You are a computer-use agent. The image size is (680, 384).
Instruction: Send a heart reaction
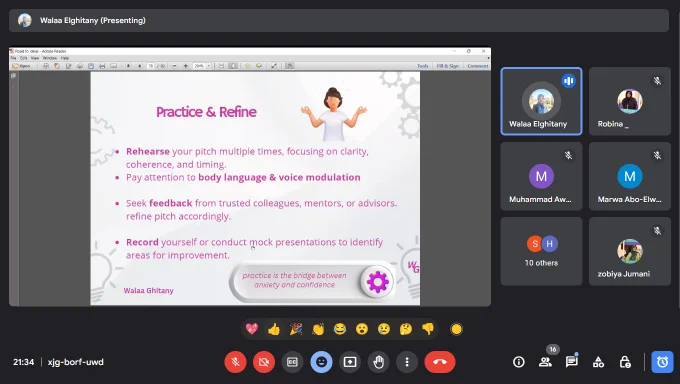pyautogui.click(x=252, y=329)
